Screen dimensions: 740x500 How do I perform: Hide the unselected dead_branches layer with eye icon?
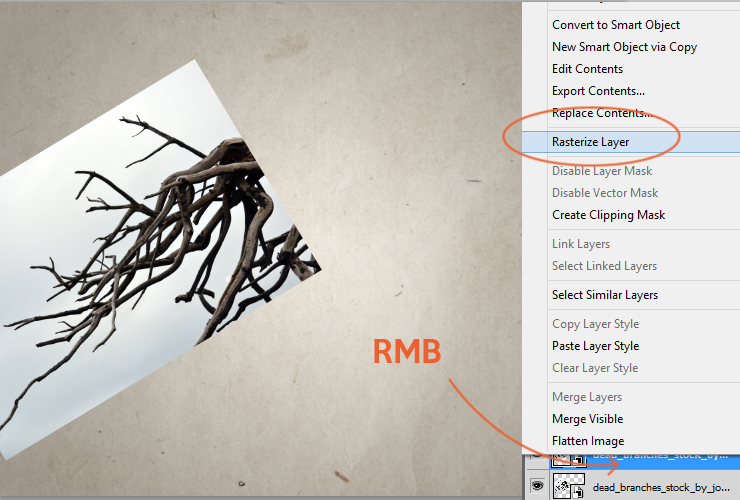click(x=537, y=486)
